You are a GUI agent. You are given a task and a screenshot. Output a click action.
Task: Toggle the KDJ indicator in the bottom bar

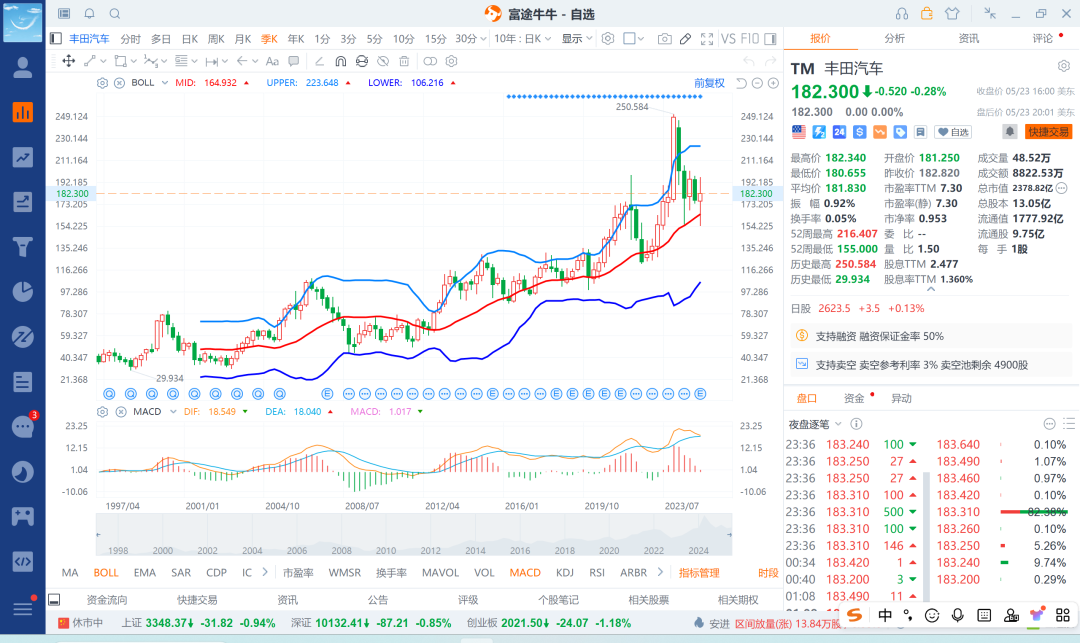click(565, 573)
